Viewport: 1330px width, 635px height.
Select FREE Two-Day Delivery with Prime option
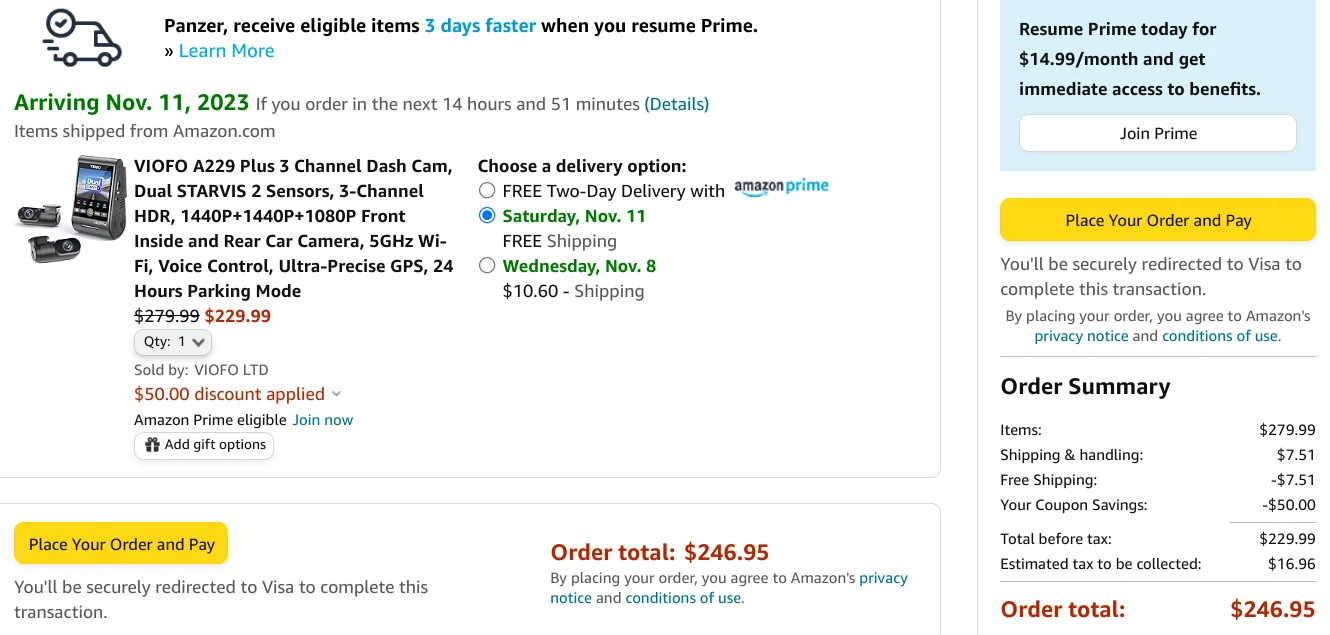click(x=487, y=191)
